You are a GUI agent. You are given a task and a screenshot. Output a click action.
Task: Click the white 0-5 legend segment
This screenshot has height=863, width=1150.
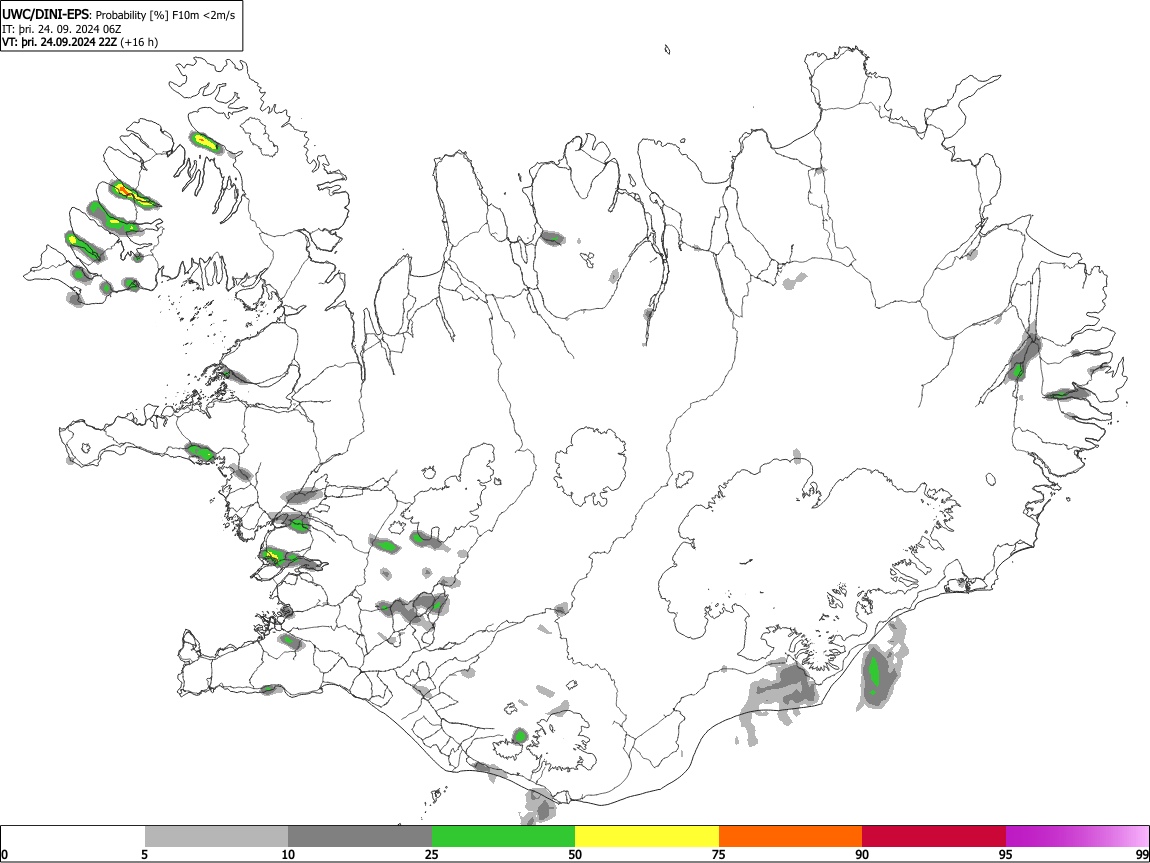73,836
